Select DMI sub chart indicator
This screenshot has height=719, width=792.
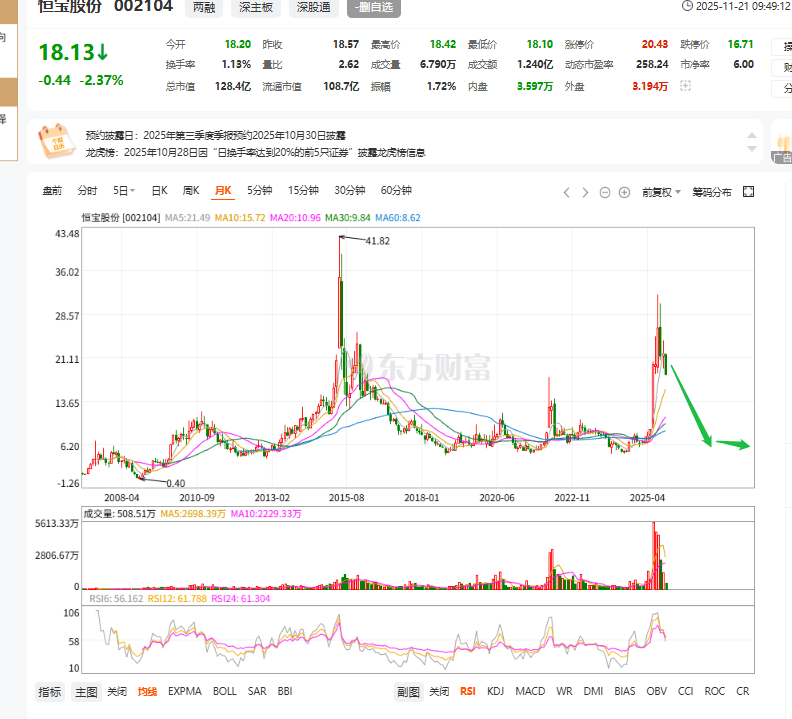pos(593,691)
